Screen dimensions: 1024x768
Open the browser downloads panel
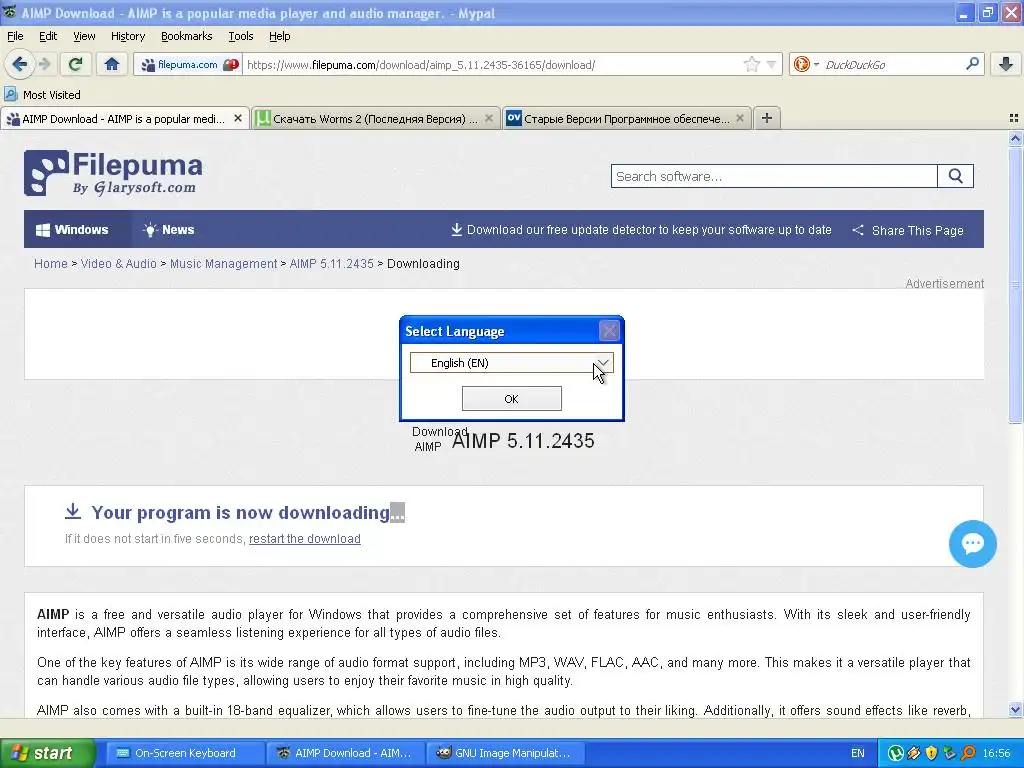1006,64
